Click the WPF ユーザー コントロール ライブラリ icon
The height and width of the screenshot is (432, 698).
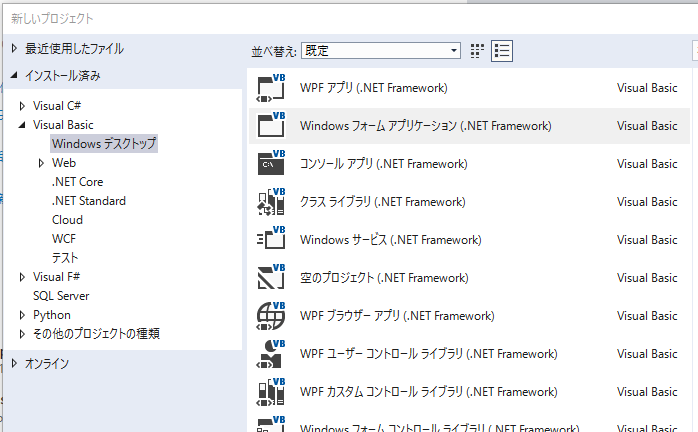tap(272, 354)
